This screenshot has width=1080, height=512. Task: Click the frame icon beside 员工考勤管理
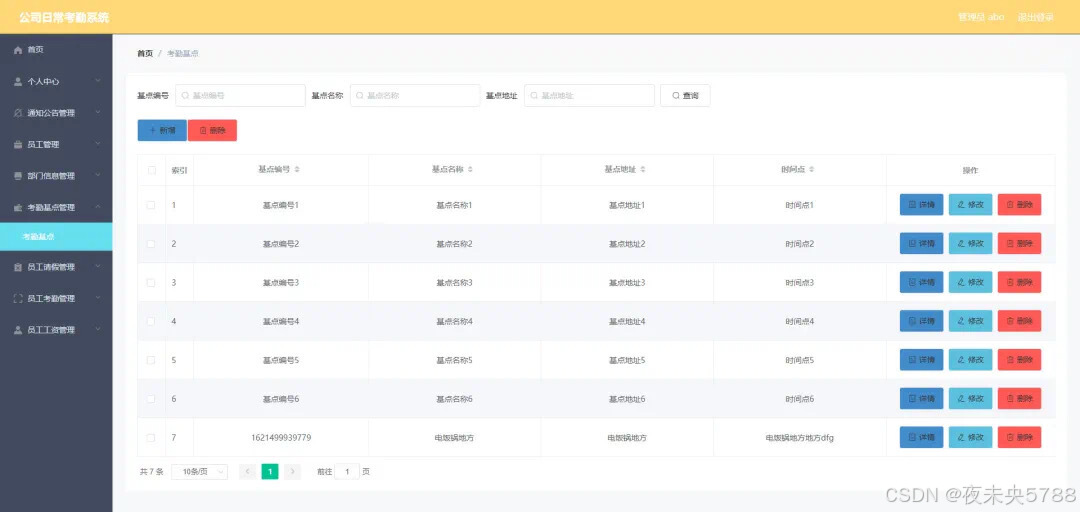point(18,298)
